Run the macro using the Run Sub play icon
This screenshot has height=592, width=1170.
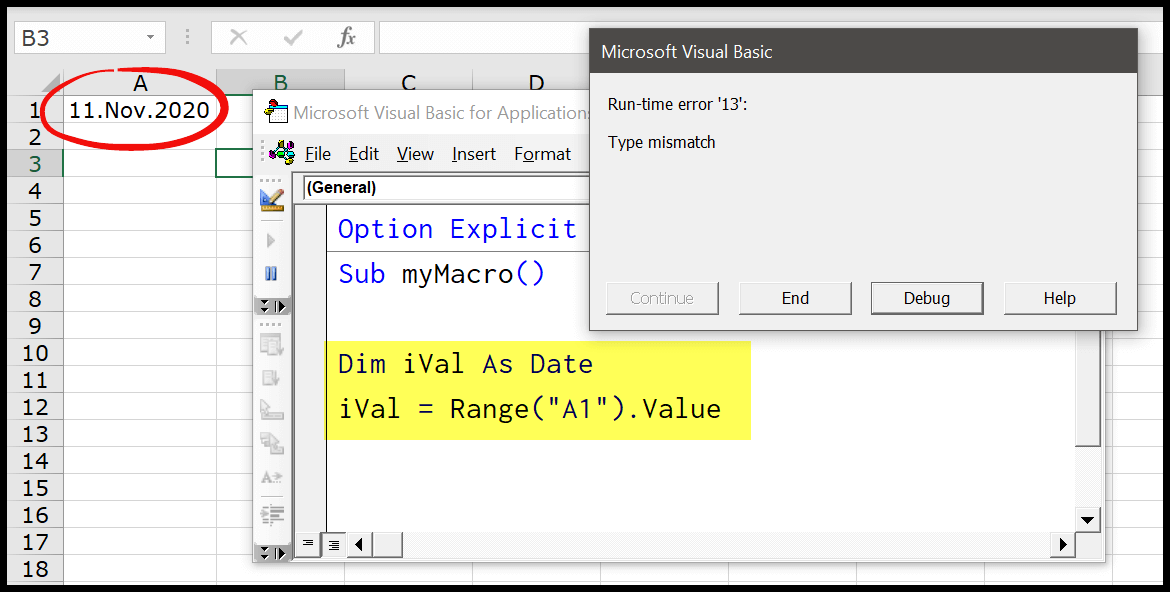[x=272, y=239]
